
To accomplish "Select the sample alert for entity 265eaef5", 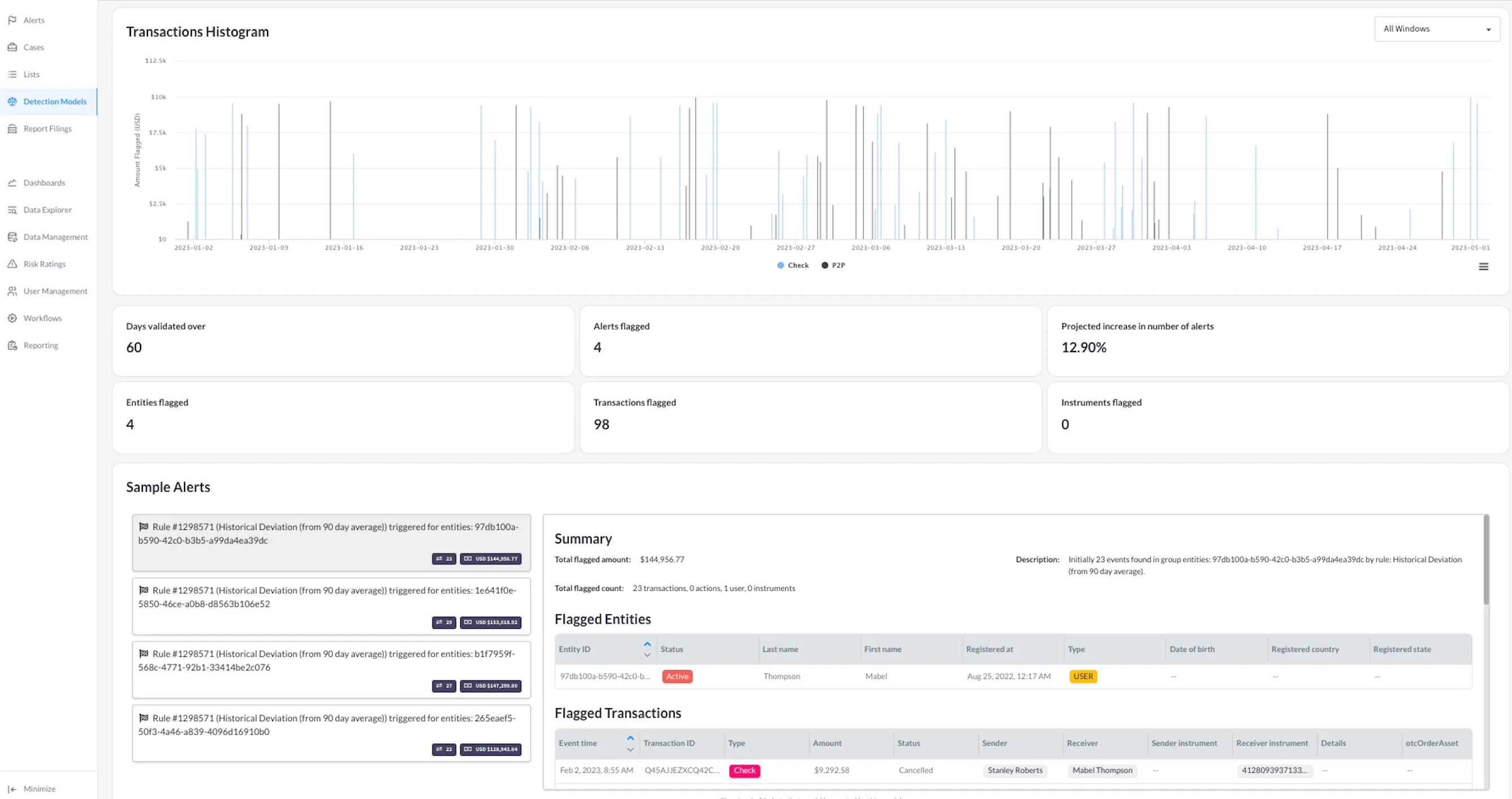I will [331, 733].
